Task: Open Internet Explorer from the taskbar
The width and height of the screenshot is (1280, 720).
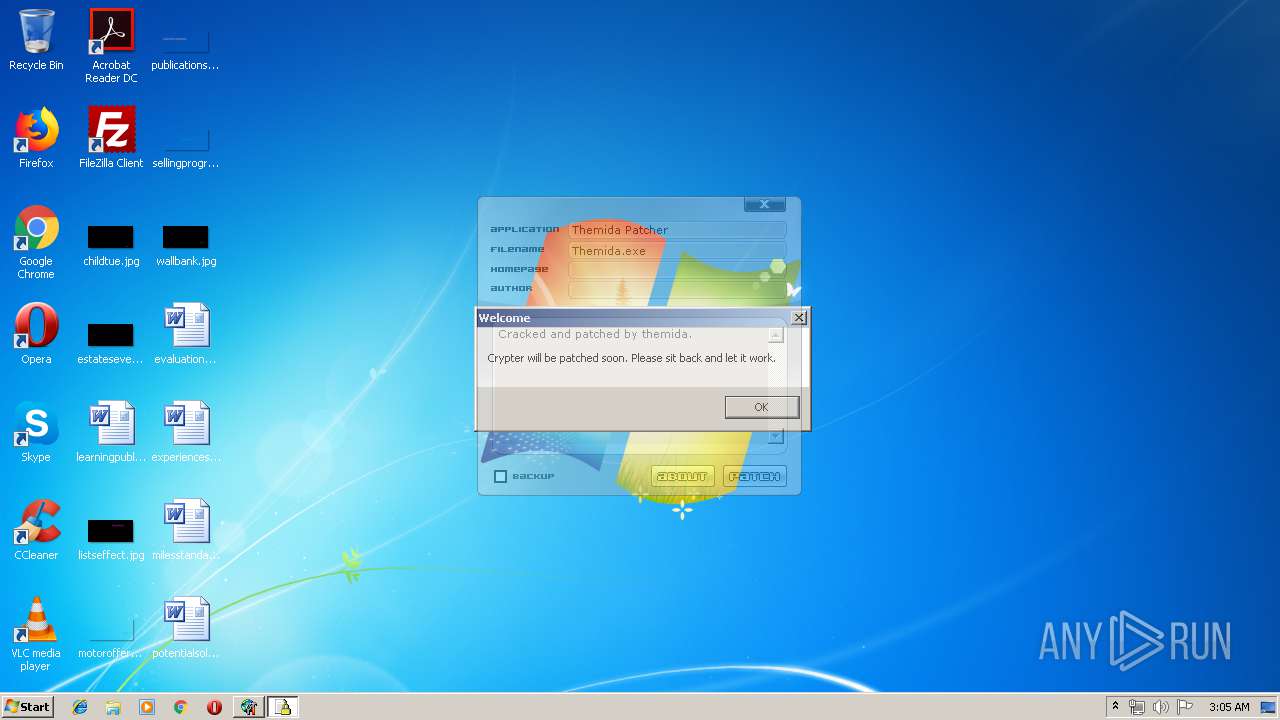Action: pos(80,707)
